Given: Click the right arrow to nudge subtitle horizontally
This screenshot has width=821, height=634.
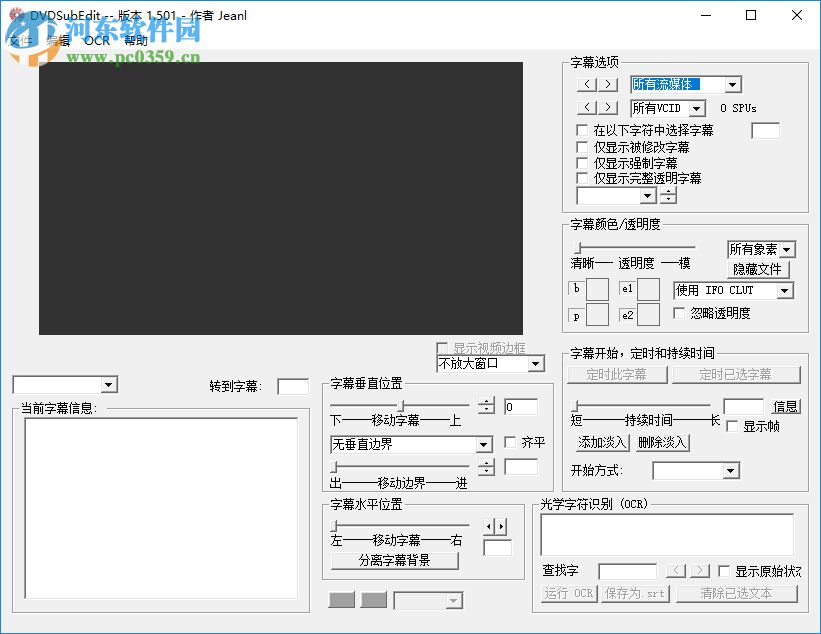Looking at the screenshot, I should tap(500, 526).
